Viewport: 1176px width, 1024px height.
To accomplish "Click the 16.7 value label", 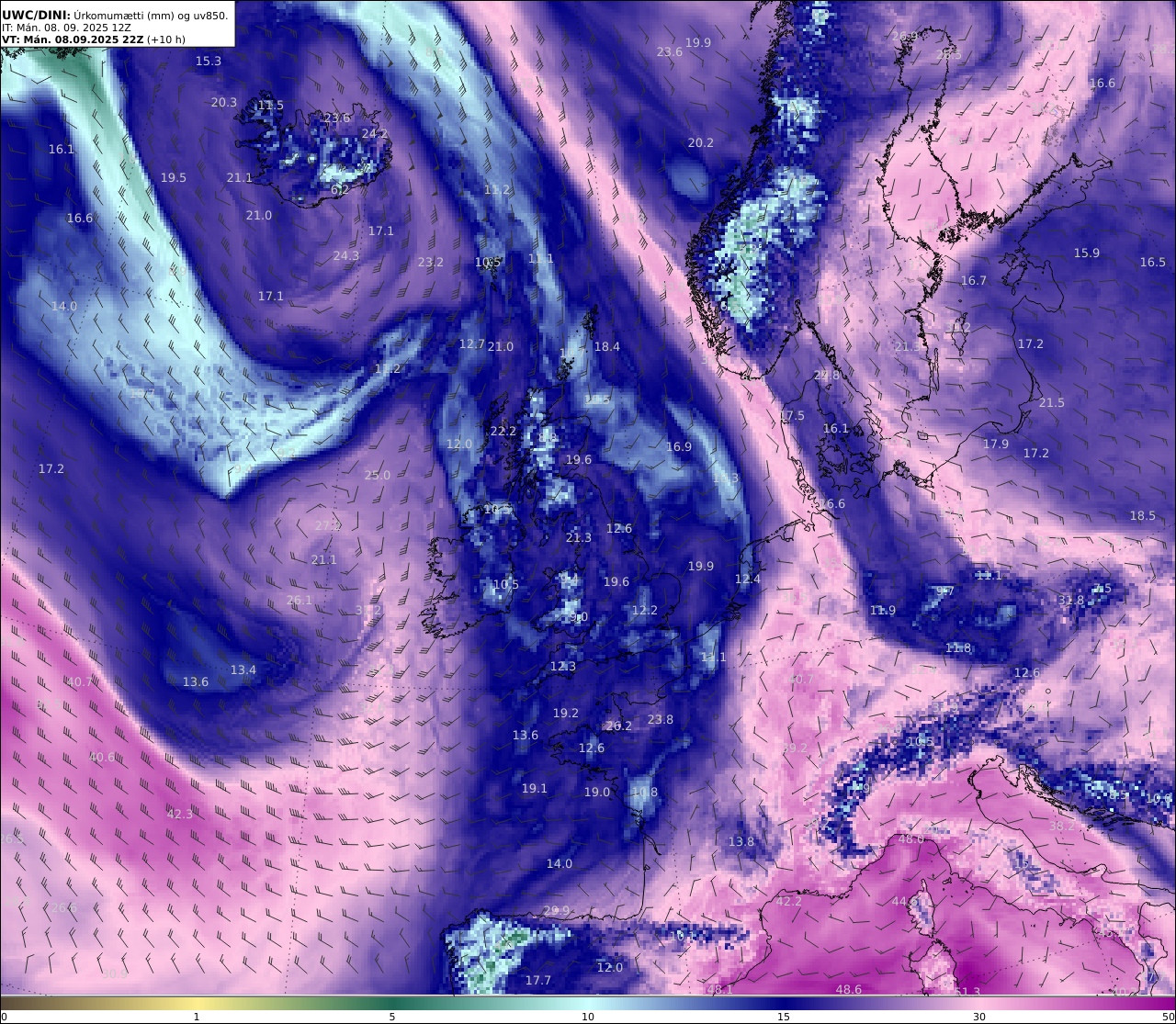I will (974, 281).
